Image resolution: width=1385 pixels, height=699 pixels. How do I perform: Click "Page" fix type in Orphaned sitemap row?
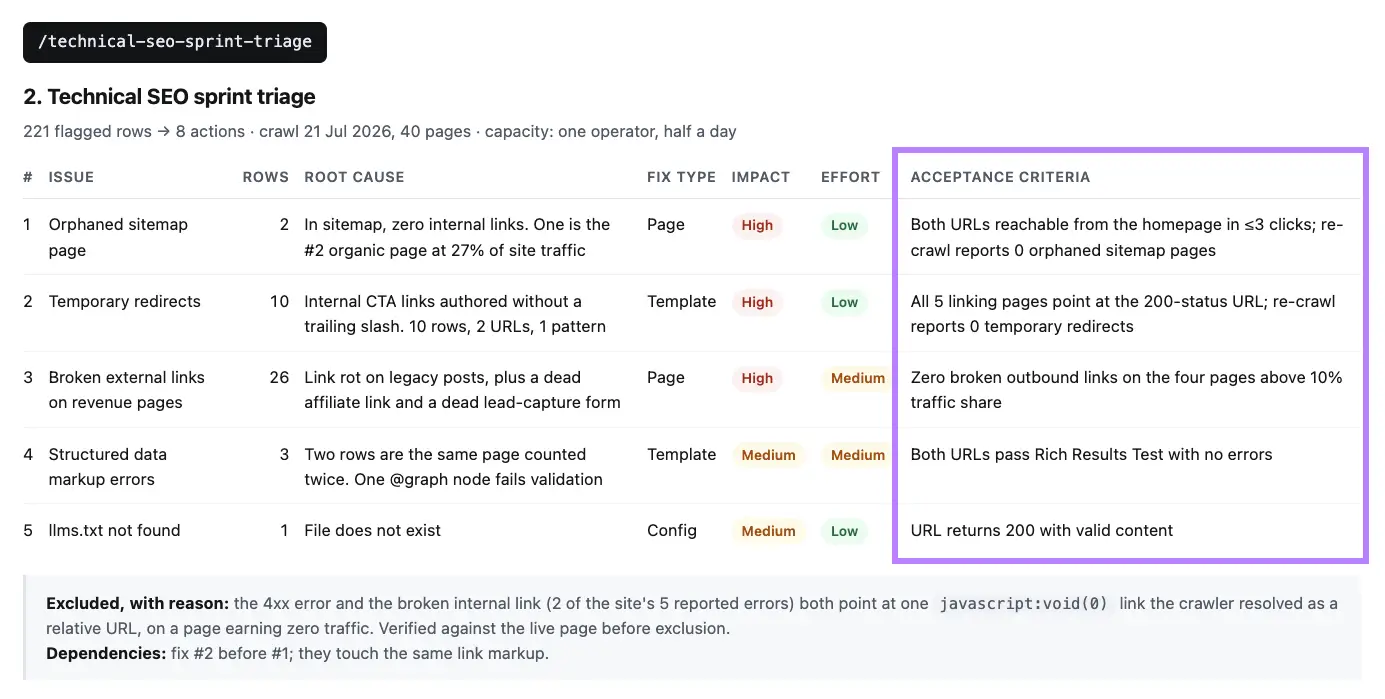[x=666, y=224]
